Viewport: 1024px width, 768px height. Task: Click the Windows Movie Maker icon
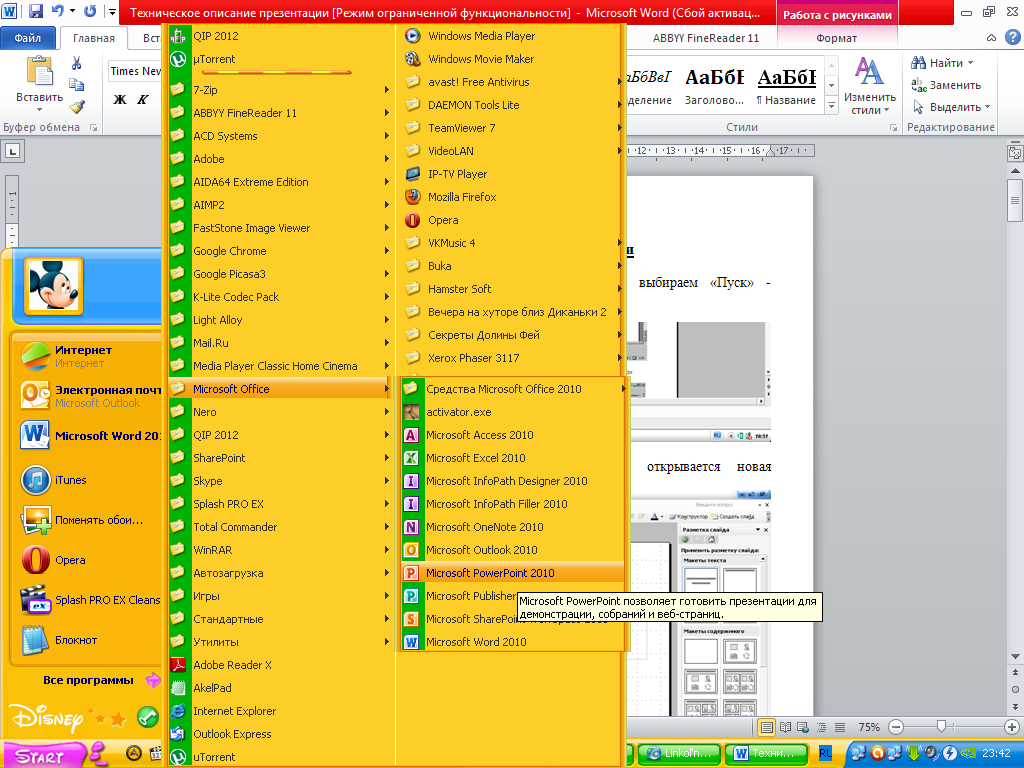[x=412, y=59]
